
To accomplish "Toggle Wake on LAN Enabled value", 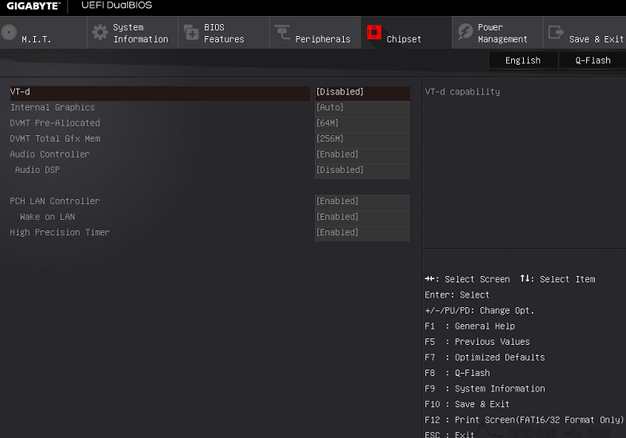I will point(363,217).
